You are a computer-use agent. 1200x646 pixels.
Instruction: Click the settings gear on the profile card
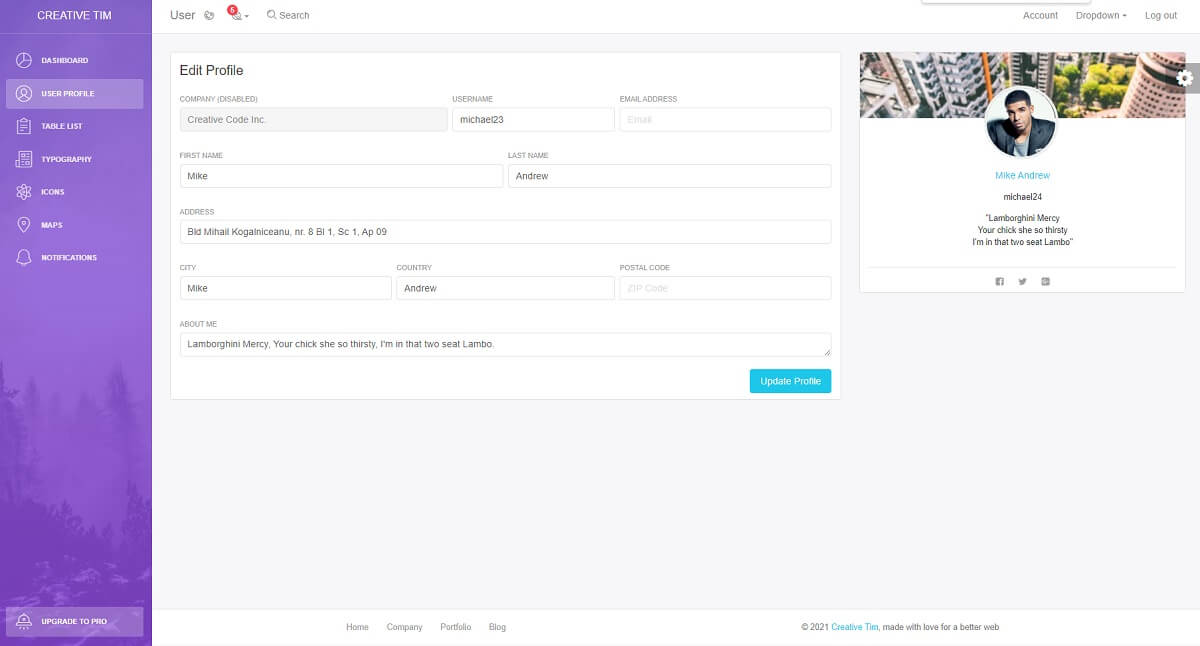coord(1185,78)
